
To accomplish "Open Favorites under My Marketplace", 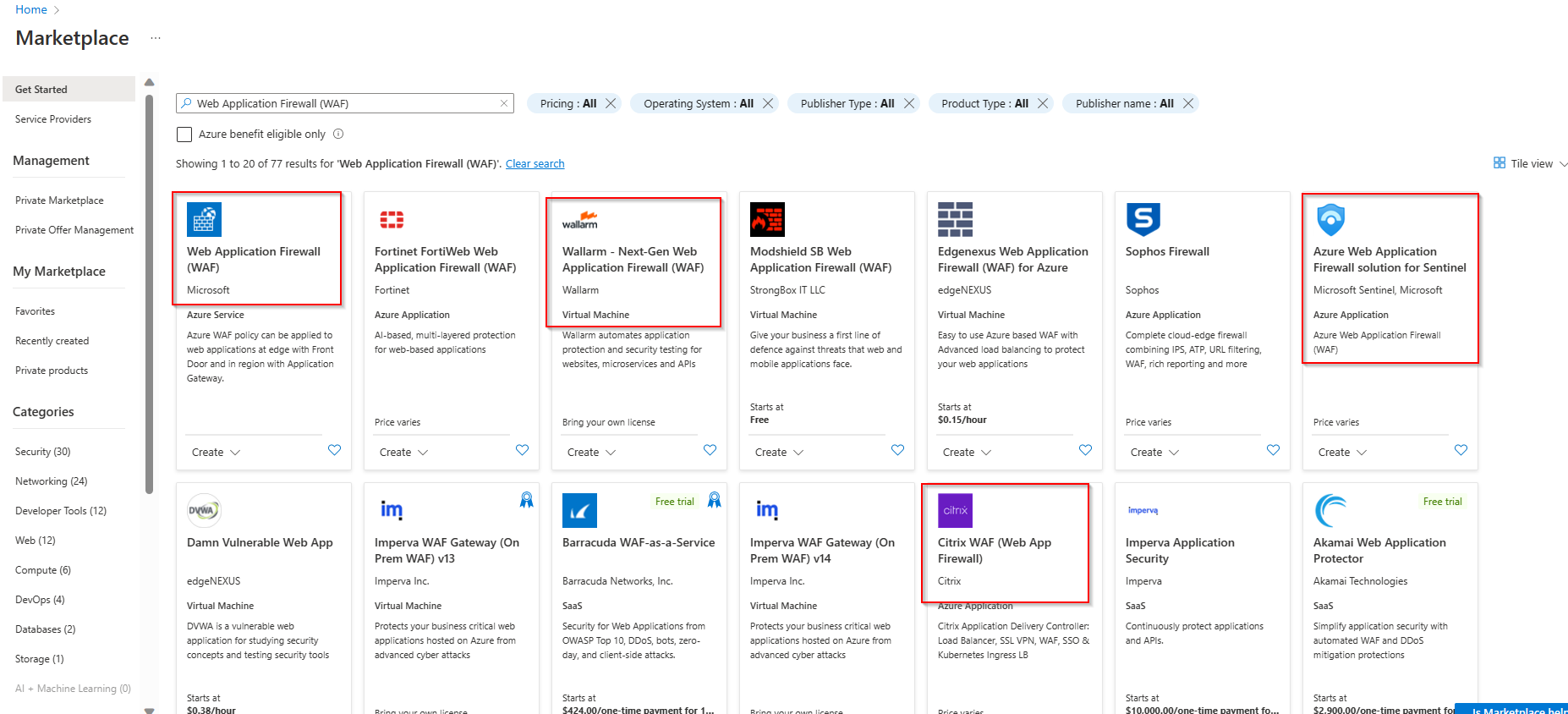I will coord(35,311).
